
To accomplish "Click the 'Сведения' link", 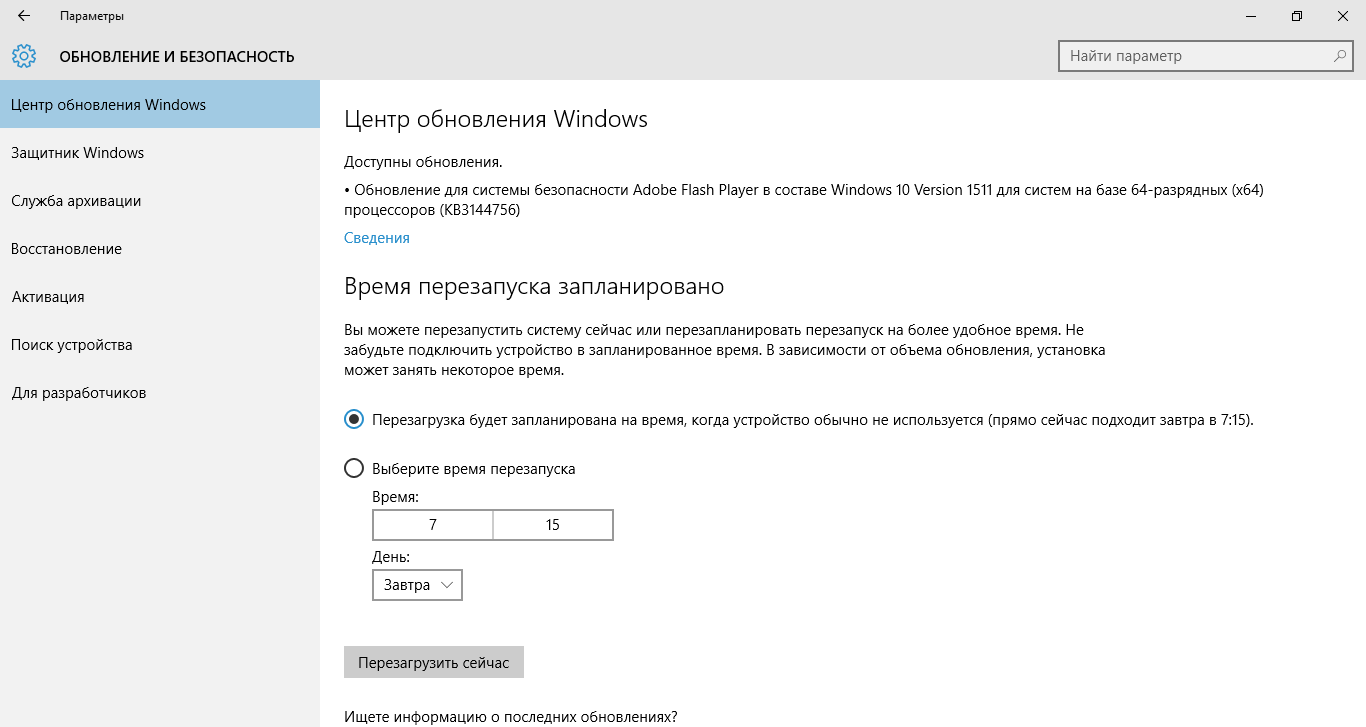I will [377, 238].
